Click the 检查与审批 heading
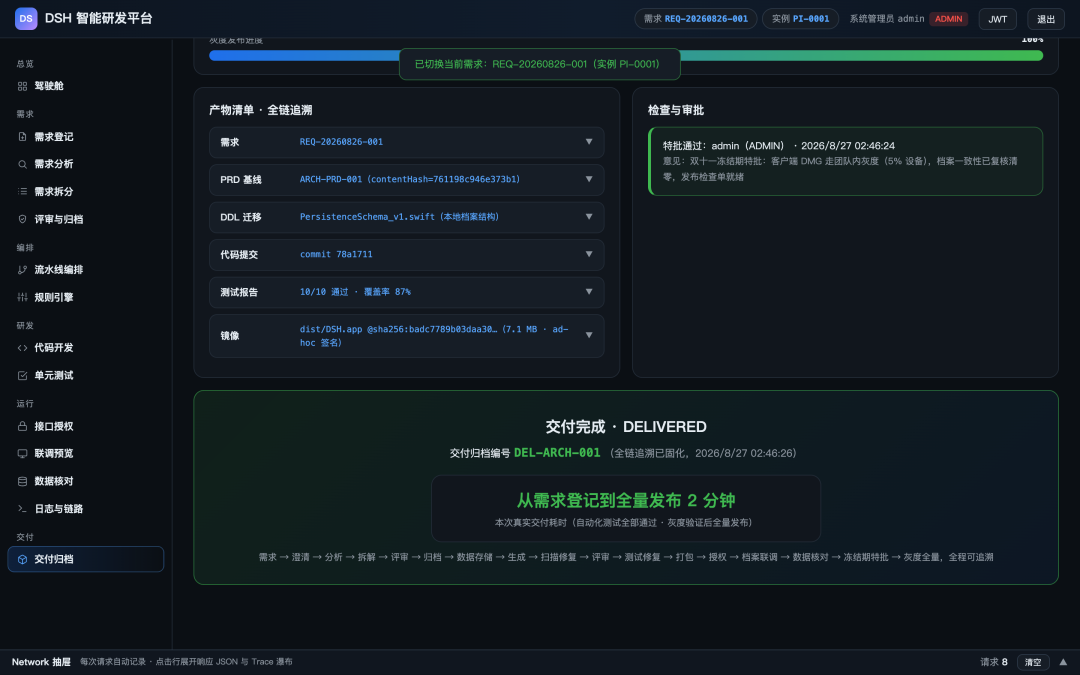Viewport: 1080px width, 675px height. 676,110
